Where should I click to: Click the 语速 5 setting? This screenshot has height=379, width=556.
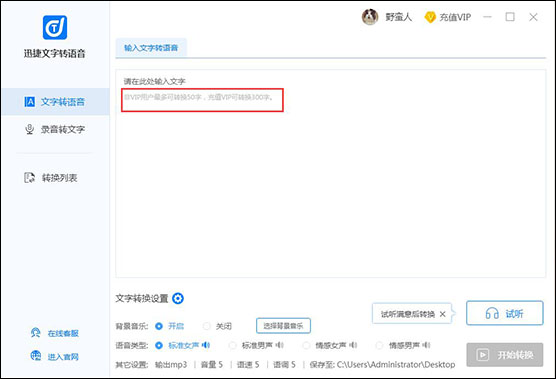tap(248, 364)
